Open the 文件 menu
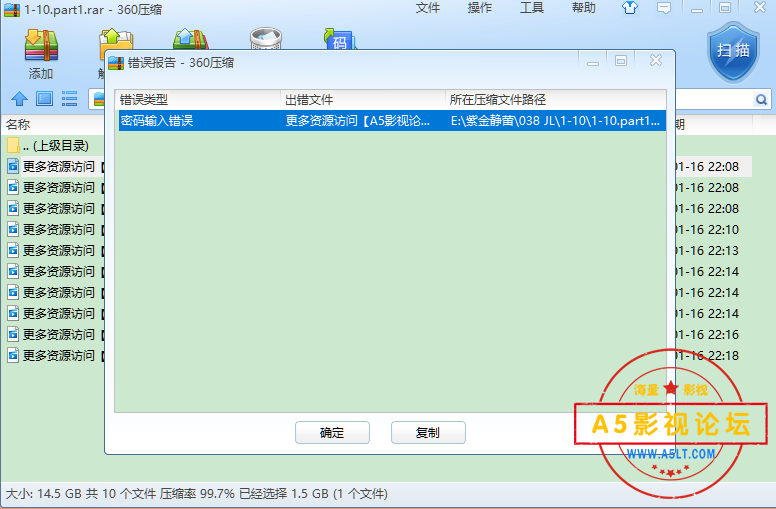This screenshot has height=509, width=776. (x=428, y=8)
